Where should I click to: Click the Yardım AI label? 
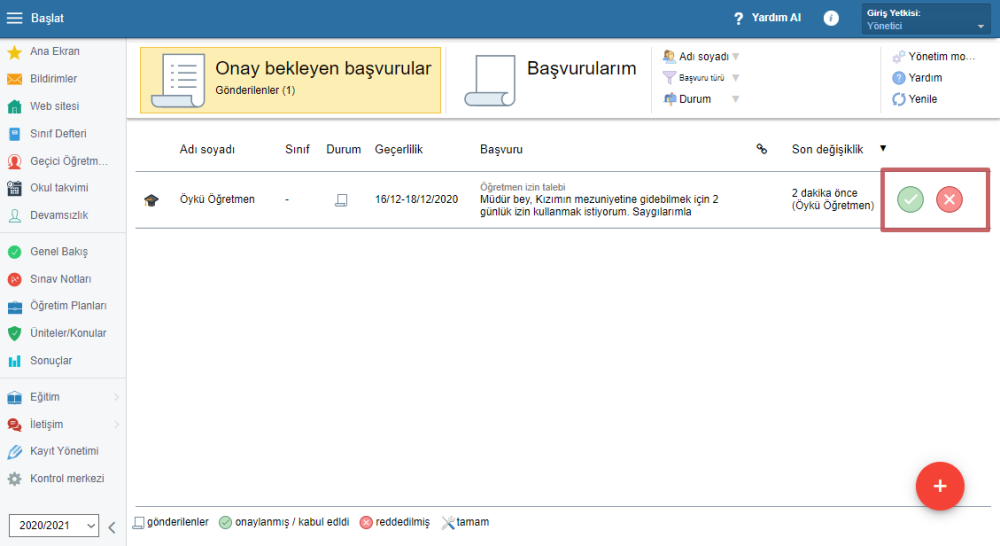click(x=776, y=18)
